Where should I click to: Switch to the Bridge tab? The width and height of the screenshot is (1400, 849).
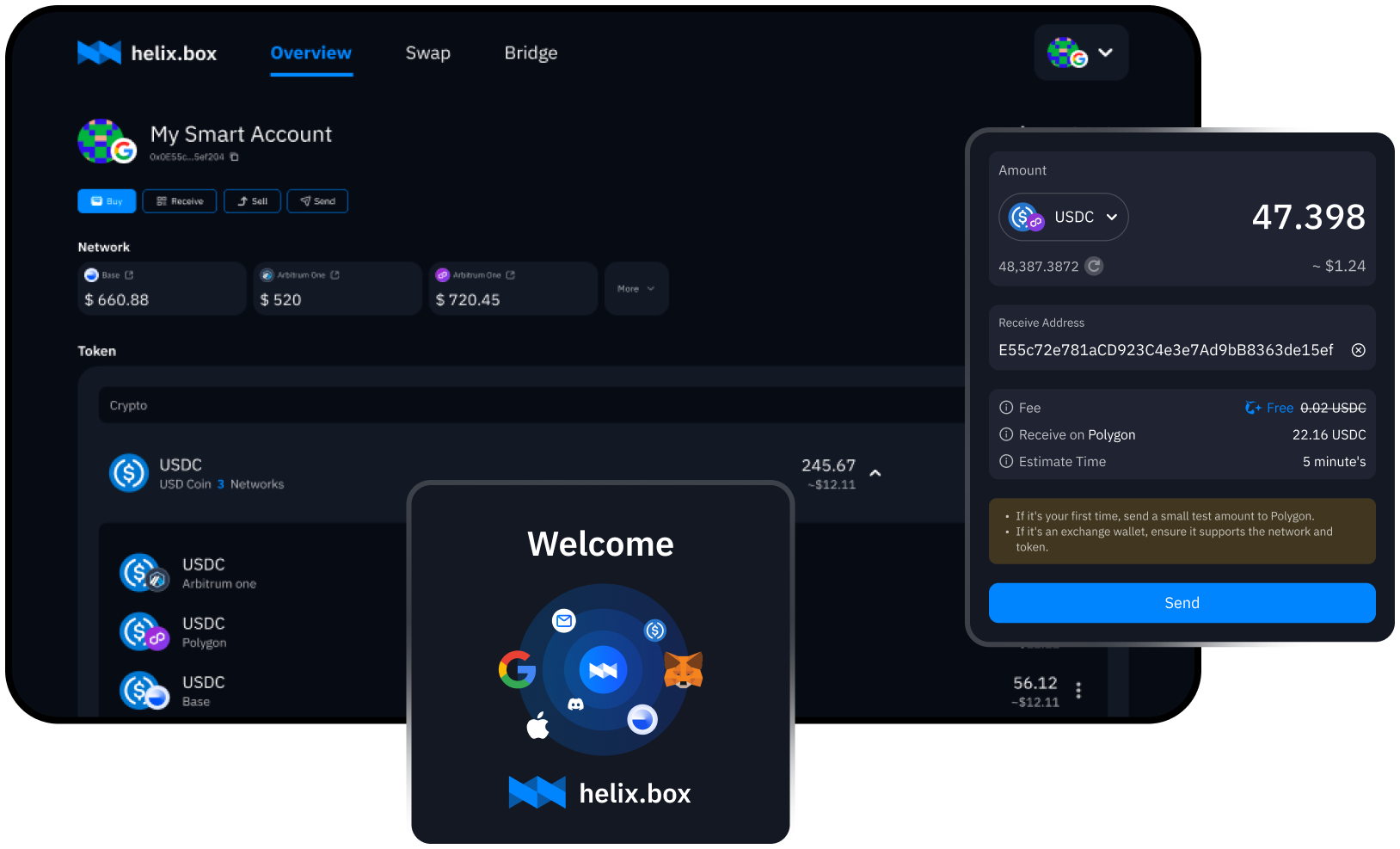pos(531,52)
